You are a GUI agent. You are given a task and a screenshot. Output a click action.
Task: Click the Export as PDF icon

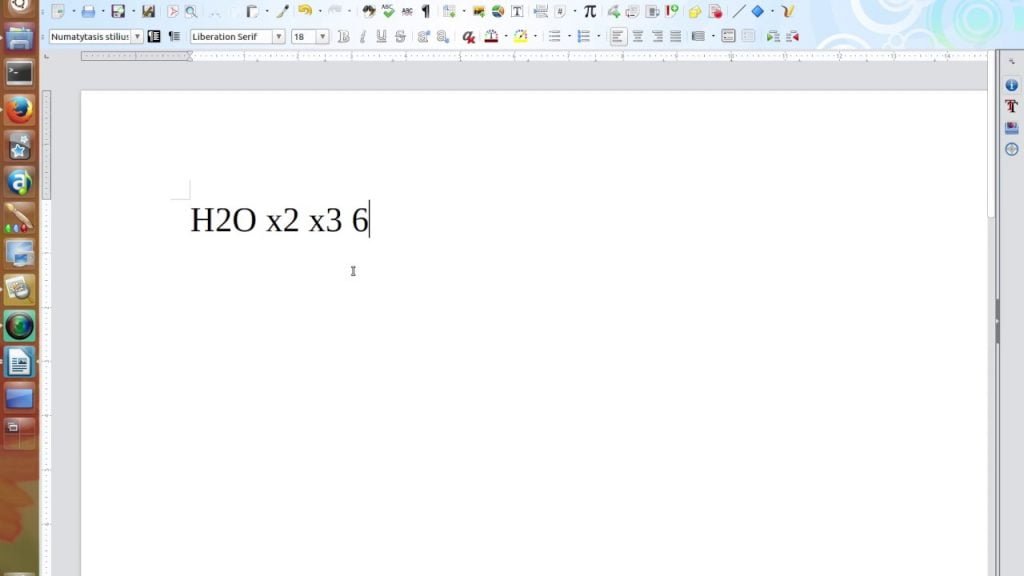[172, 12]
